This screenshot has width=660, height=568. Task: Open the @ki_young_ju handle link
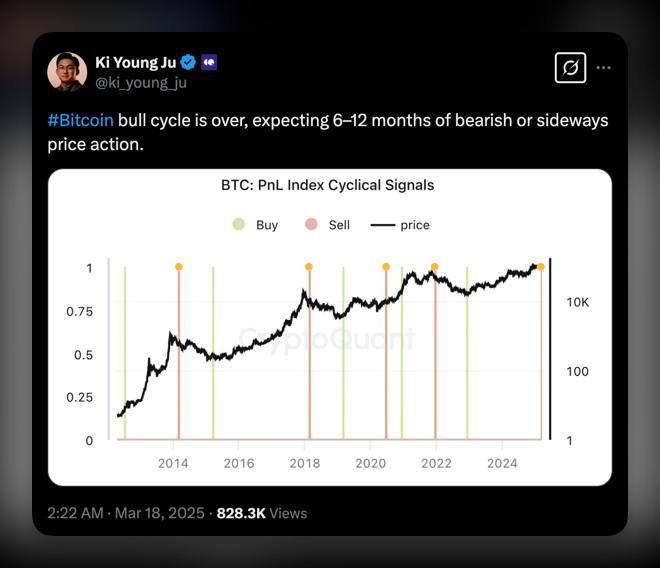click(x=141, y=83)
